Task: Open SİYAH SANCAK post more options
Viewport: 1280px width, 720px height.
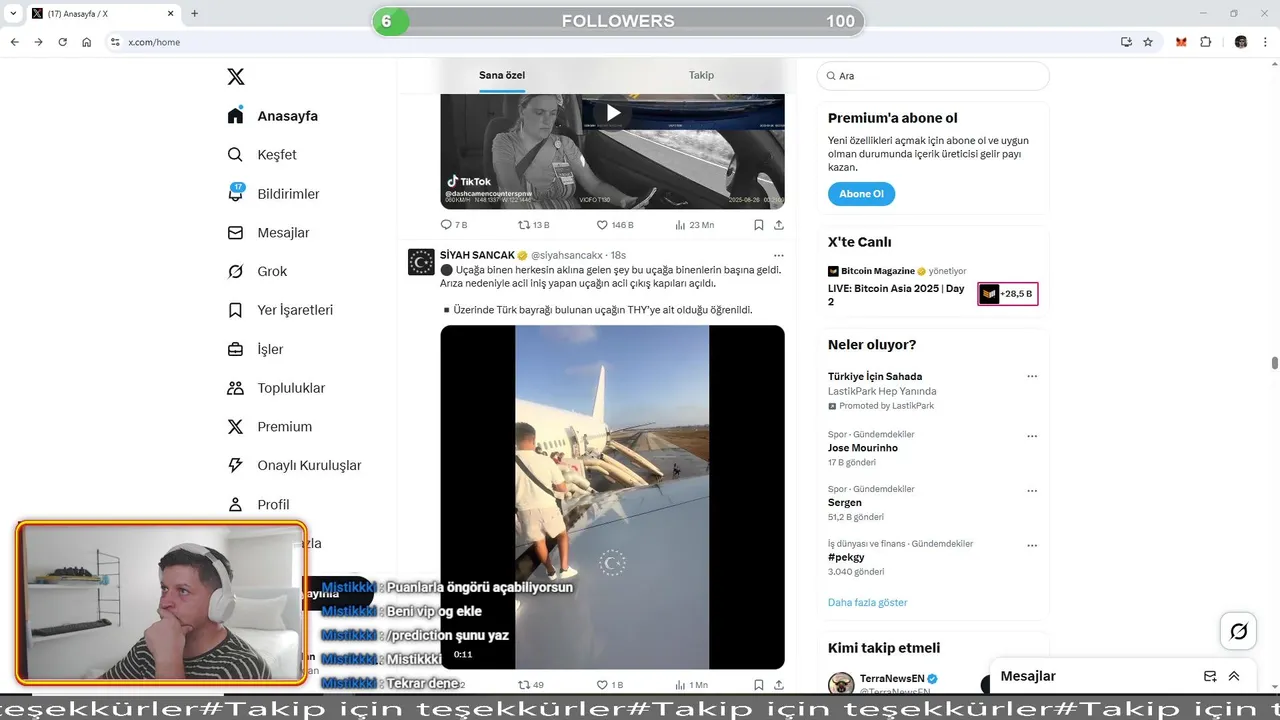Action: [779, 255]
